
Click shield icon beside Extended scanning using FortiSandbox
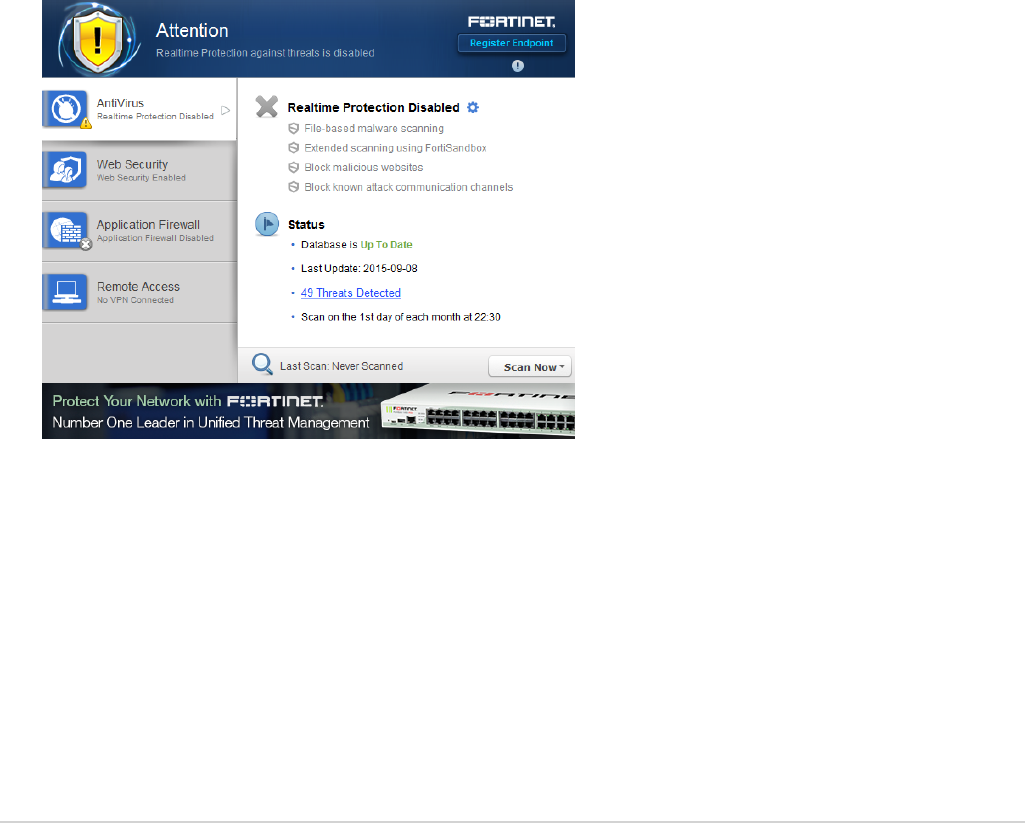294,148
